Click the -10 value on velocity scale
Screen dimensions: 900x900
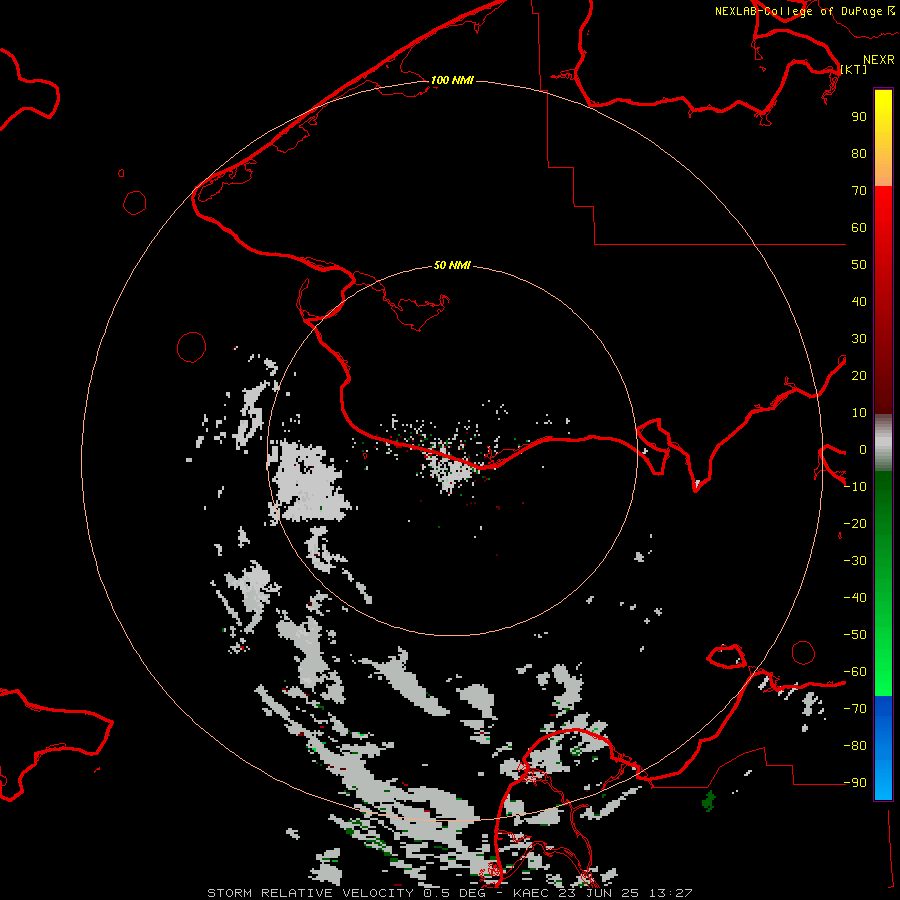coord(855,487)
